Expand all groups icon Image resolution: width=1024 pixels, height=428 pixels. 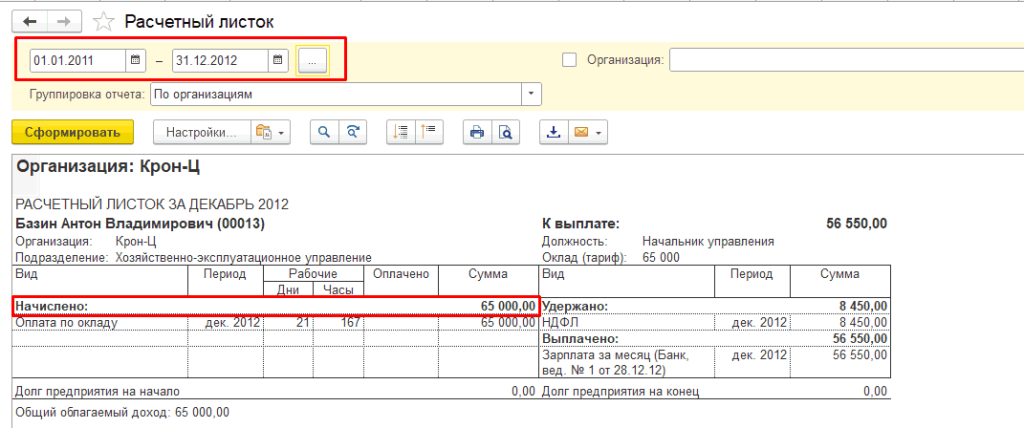tap(401, 132)
